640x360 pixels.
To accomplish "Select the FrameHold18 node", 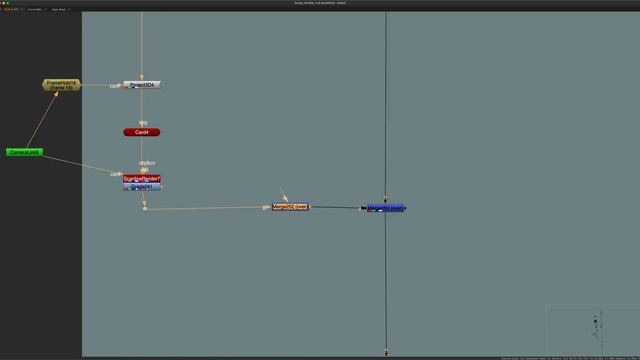I will click(x=61, y=85).
